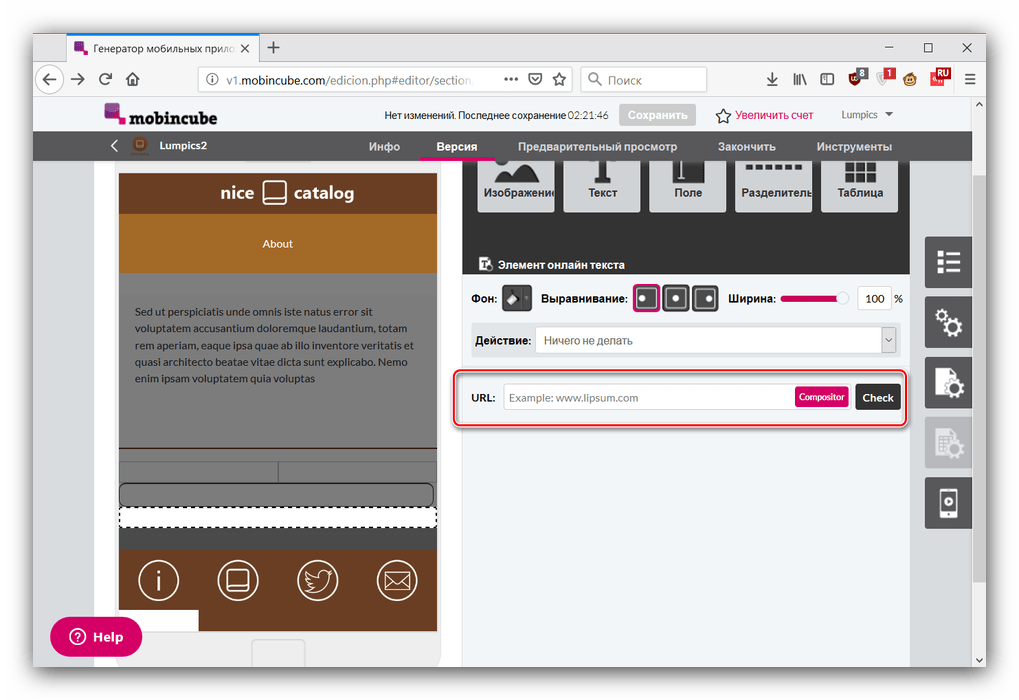The height and width of the screenshot is (700, 1019).
Task: Select left alignment option
Action: click(647, 298)
